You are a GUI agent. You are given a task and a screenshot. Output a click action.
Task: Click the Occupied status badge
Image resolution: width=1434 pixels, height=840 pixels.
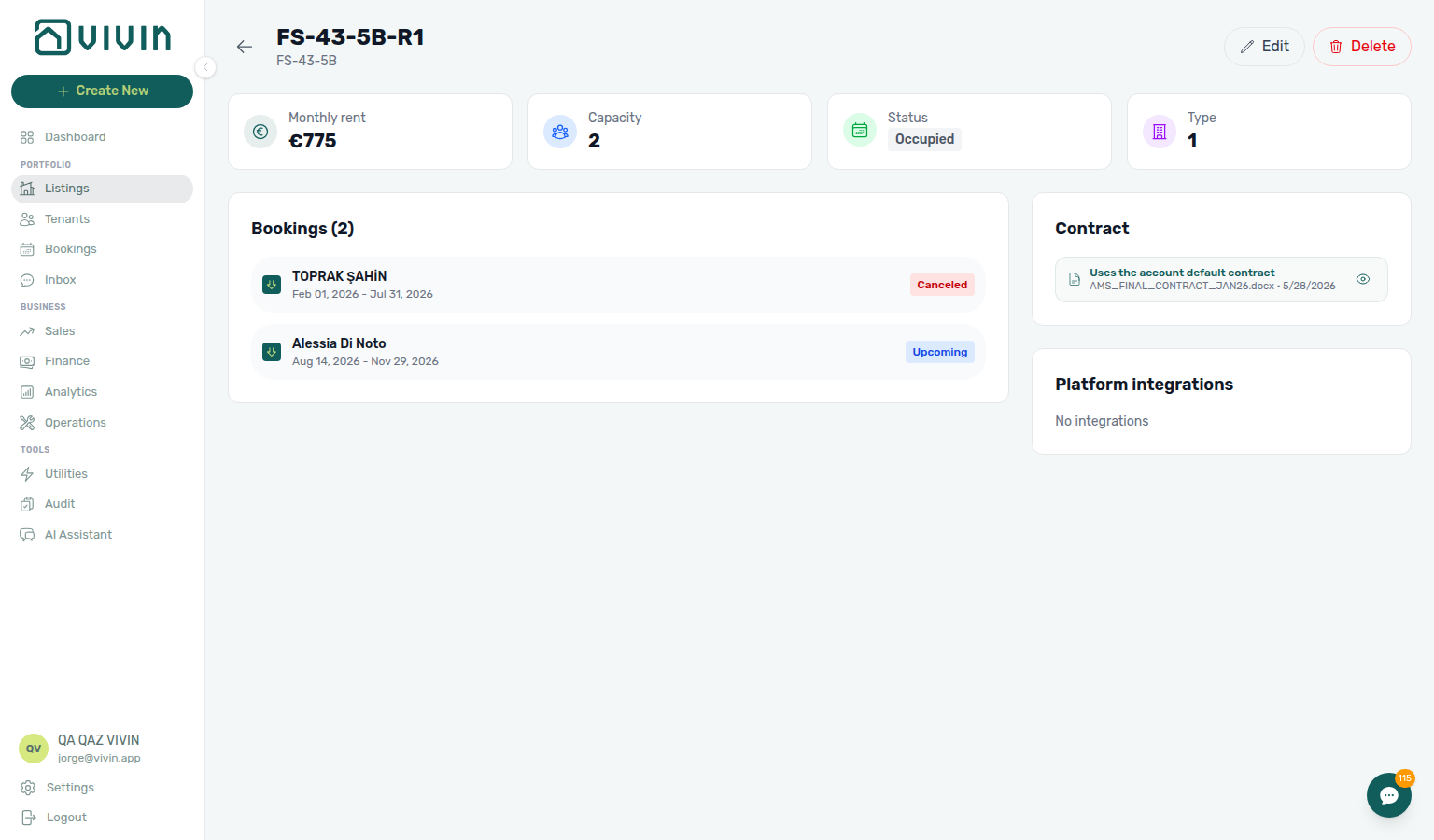point(924,139)
